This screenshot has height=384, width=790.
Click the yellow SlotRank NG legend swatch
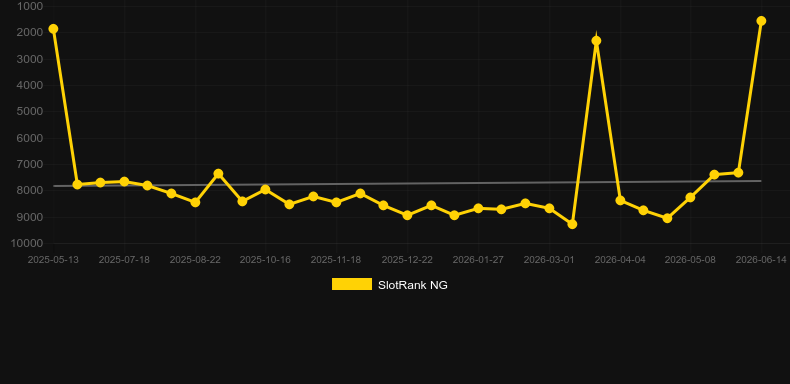click(x=352, y=284)
